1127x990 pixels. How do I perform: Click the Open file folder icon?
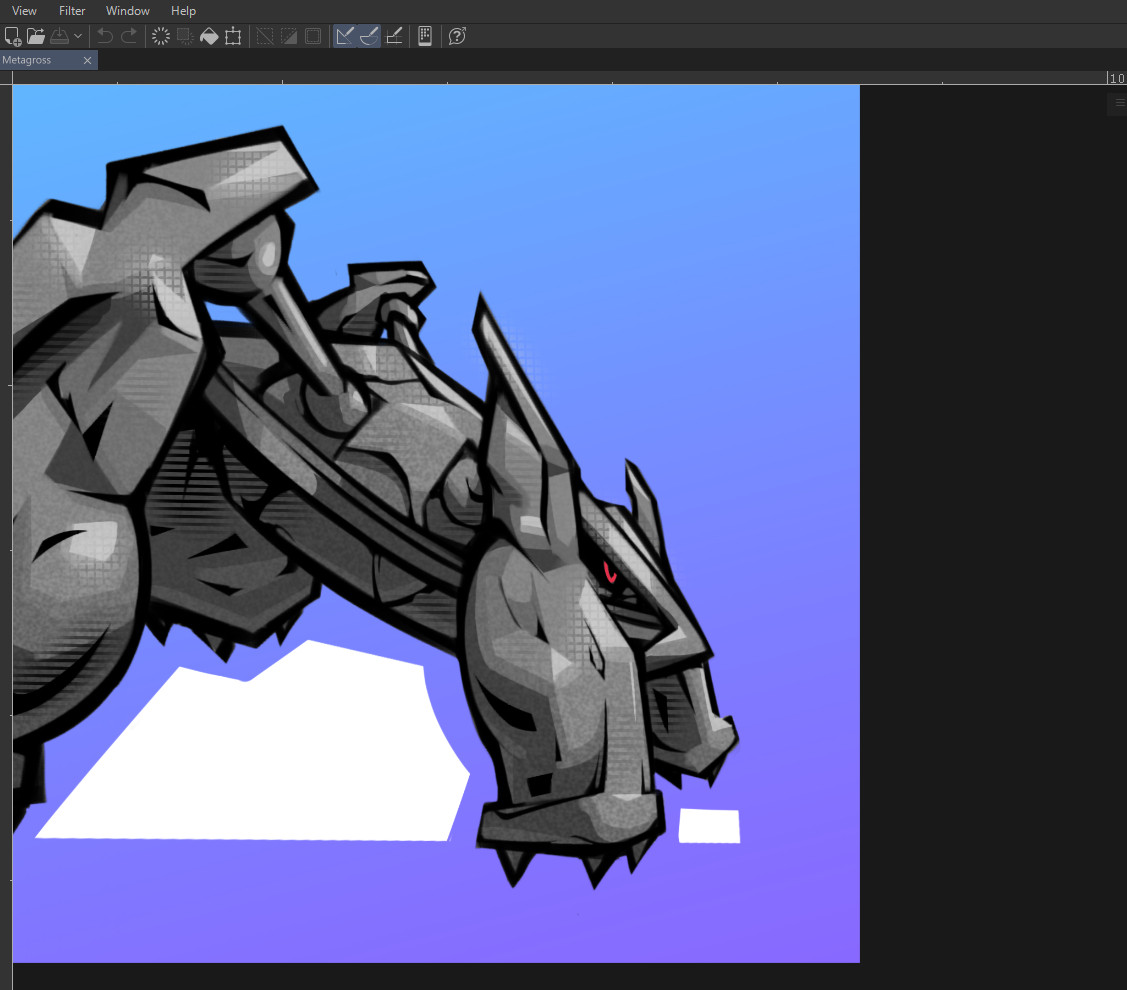[x=36, y=36]
